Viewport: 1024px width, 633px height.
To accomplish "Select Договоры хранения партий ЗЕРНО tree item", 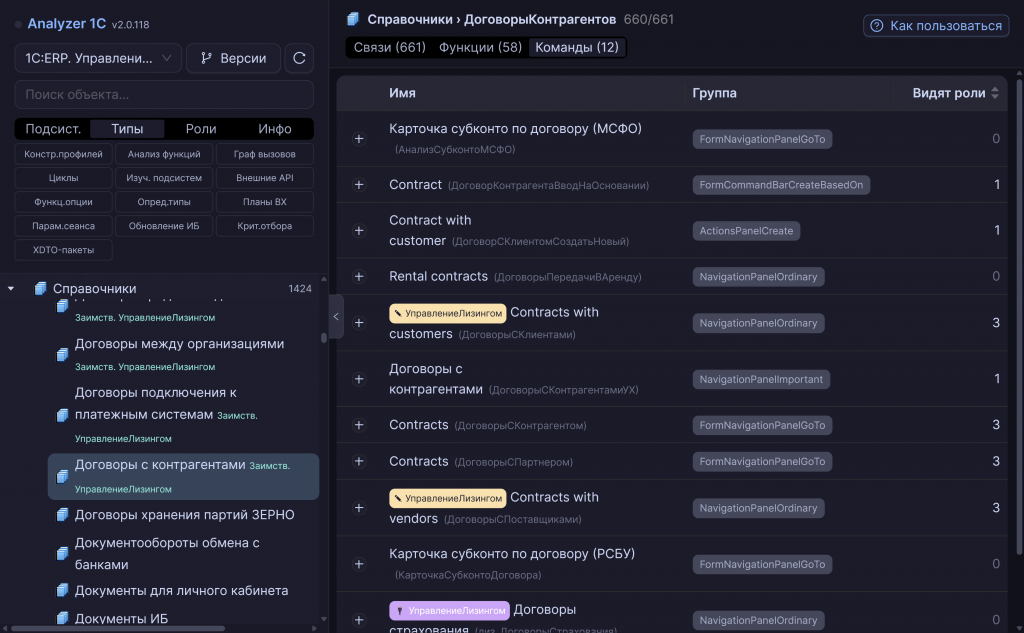I will click(x=184, y=515).
